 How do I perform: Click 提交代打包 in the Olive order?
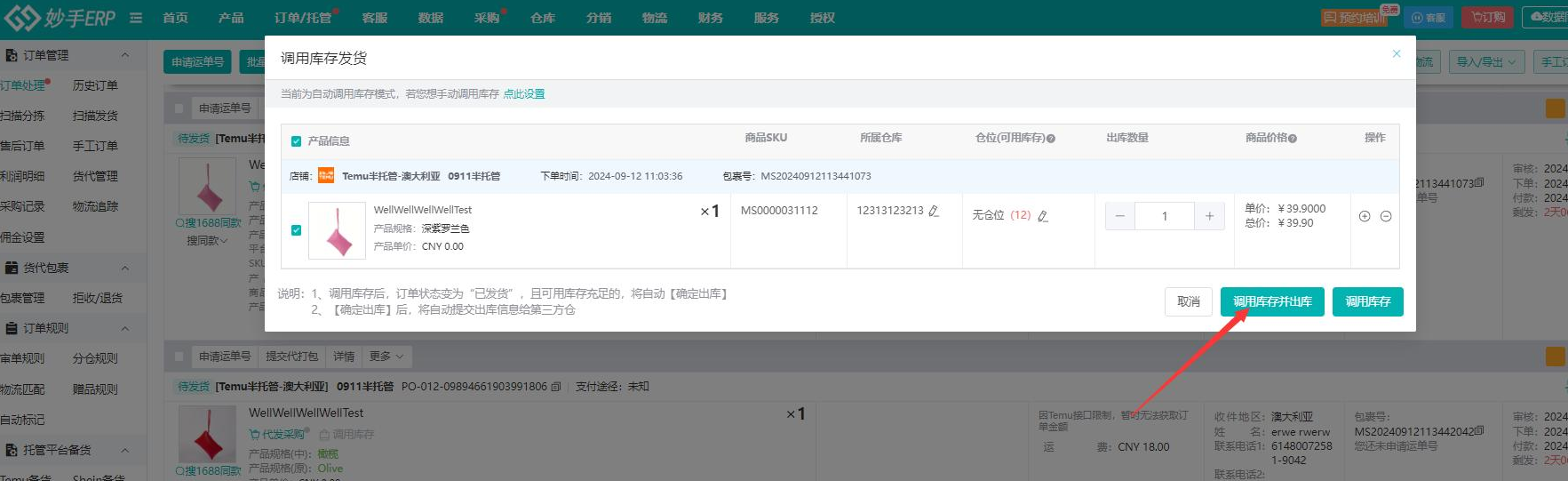pyautogui.click(x=291, y=356)
